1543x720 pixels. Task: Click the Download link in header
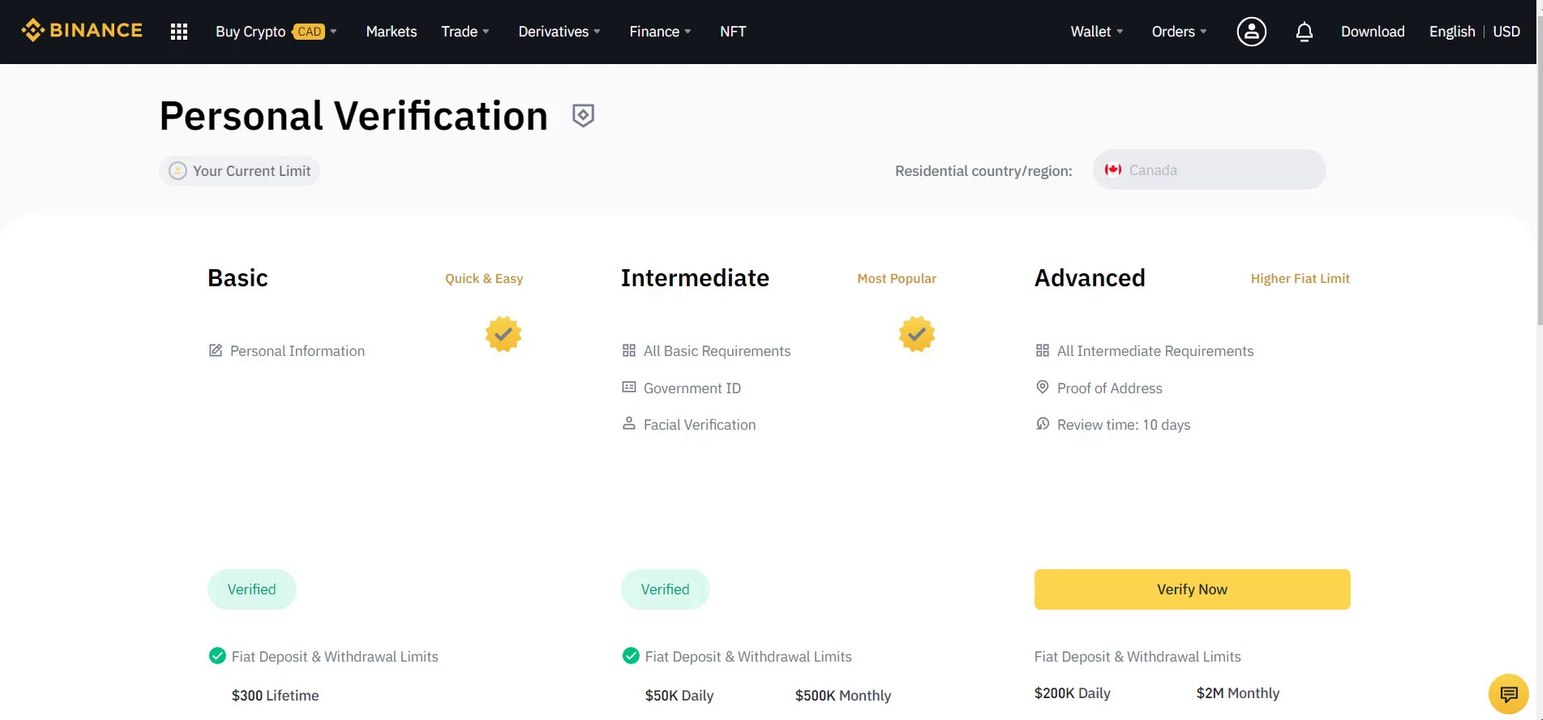click(1372, 32)
